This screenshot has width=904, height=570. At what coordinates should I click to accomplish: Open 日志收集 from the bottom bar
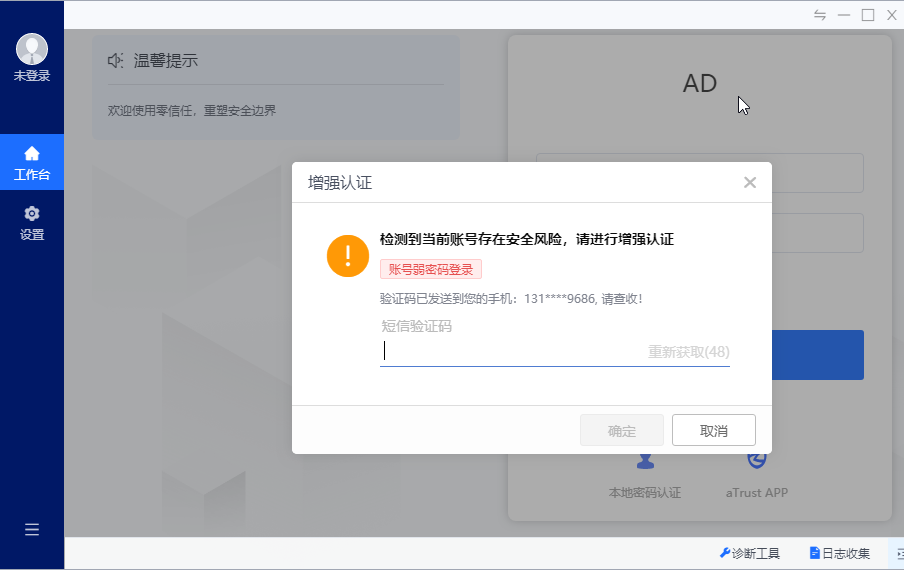840,553
